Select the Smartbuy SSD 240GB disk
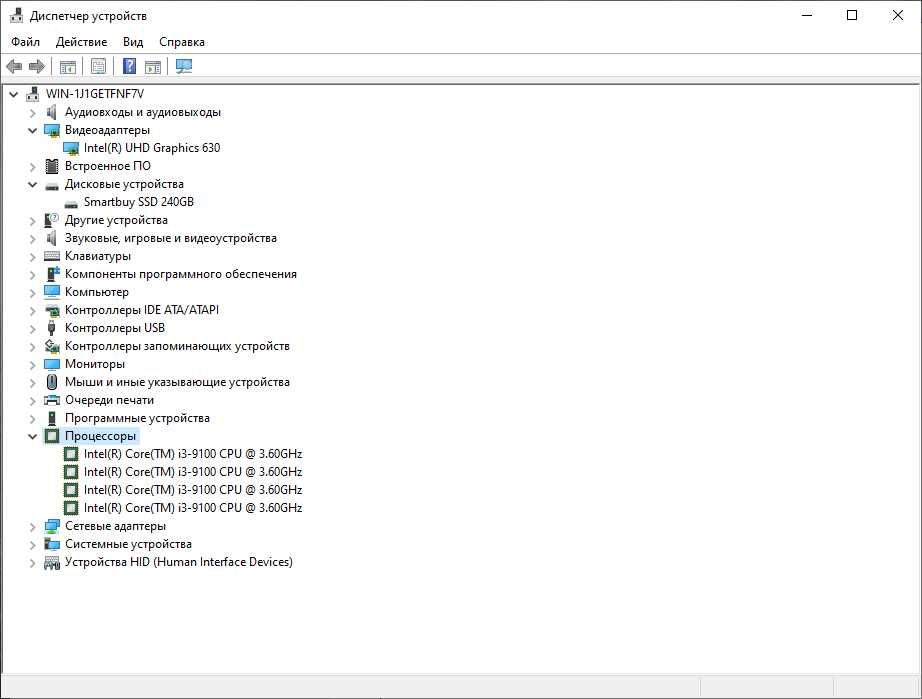The image size is (922, 699). 139,202
